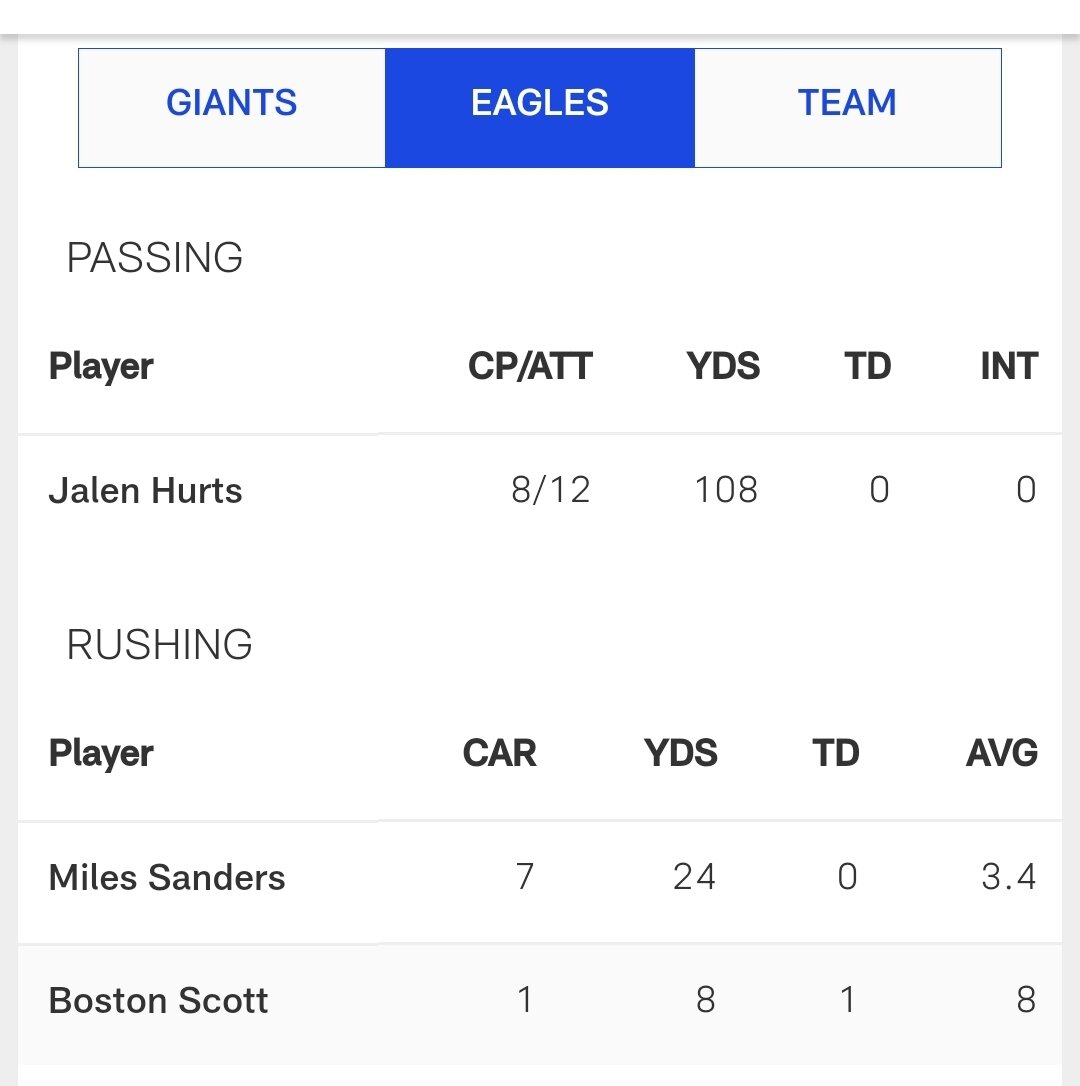Click the AVG column header

[x=1002, y=753]
